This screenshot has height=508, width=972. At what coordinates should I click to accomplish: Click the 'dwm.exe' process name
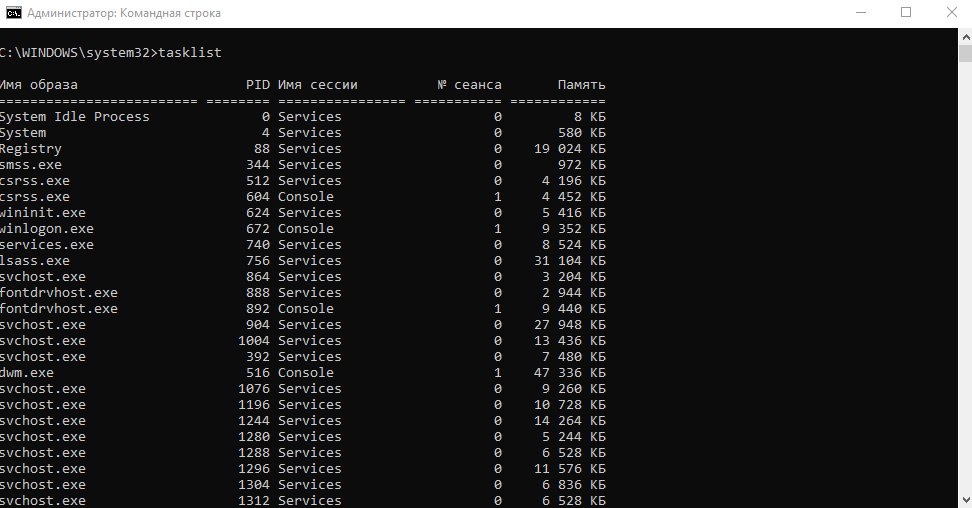(27, 373)
